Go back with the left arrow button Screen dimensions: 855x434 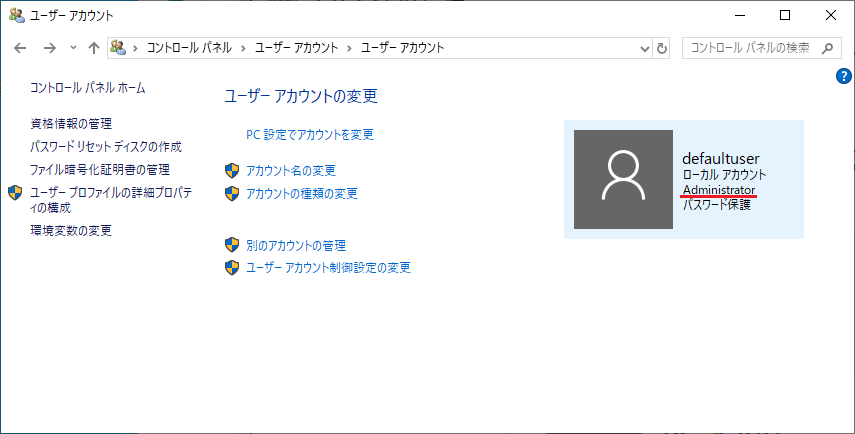coord(20,48)
